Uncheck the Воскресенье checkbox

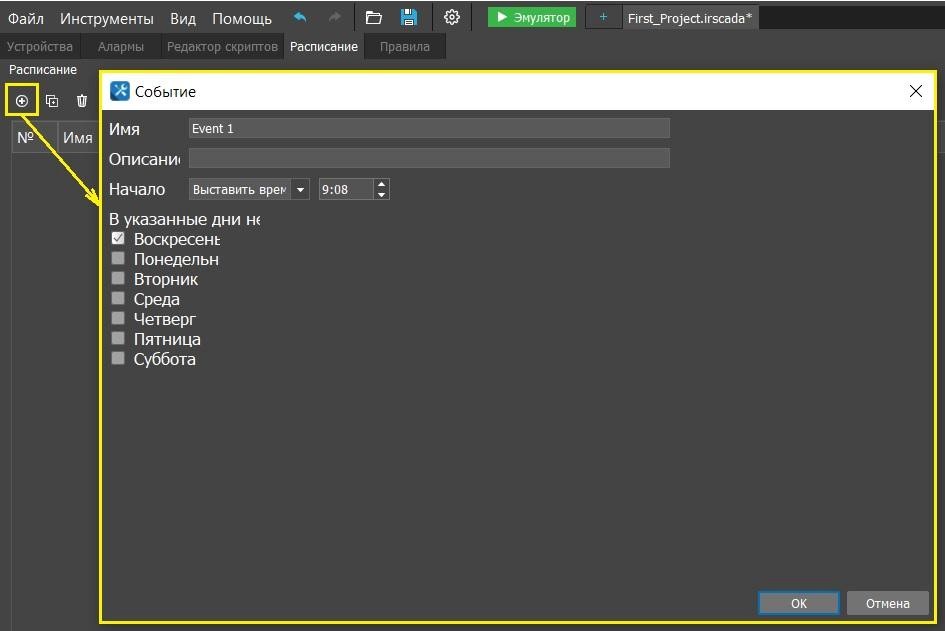(118, 238)
